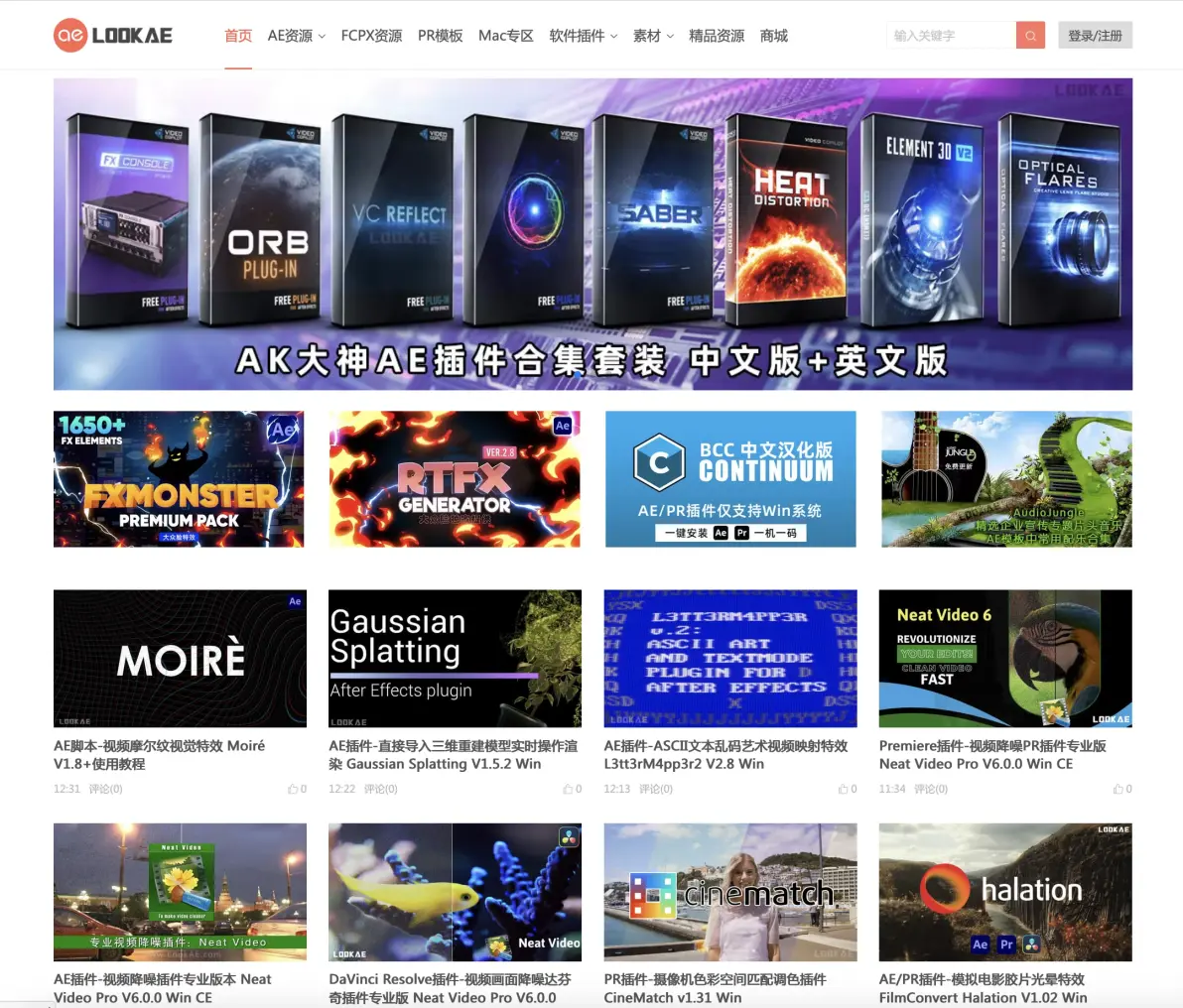Open the AE脚本 Moiré V1.8 title link
Image resolution: width=1183 pixels, height=1008 pixels.
159,754
